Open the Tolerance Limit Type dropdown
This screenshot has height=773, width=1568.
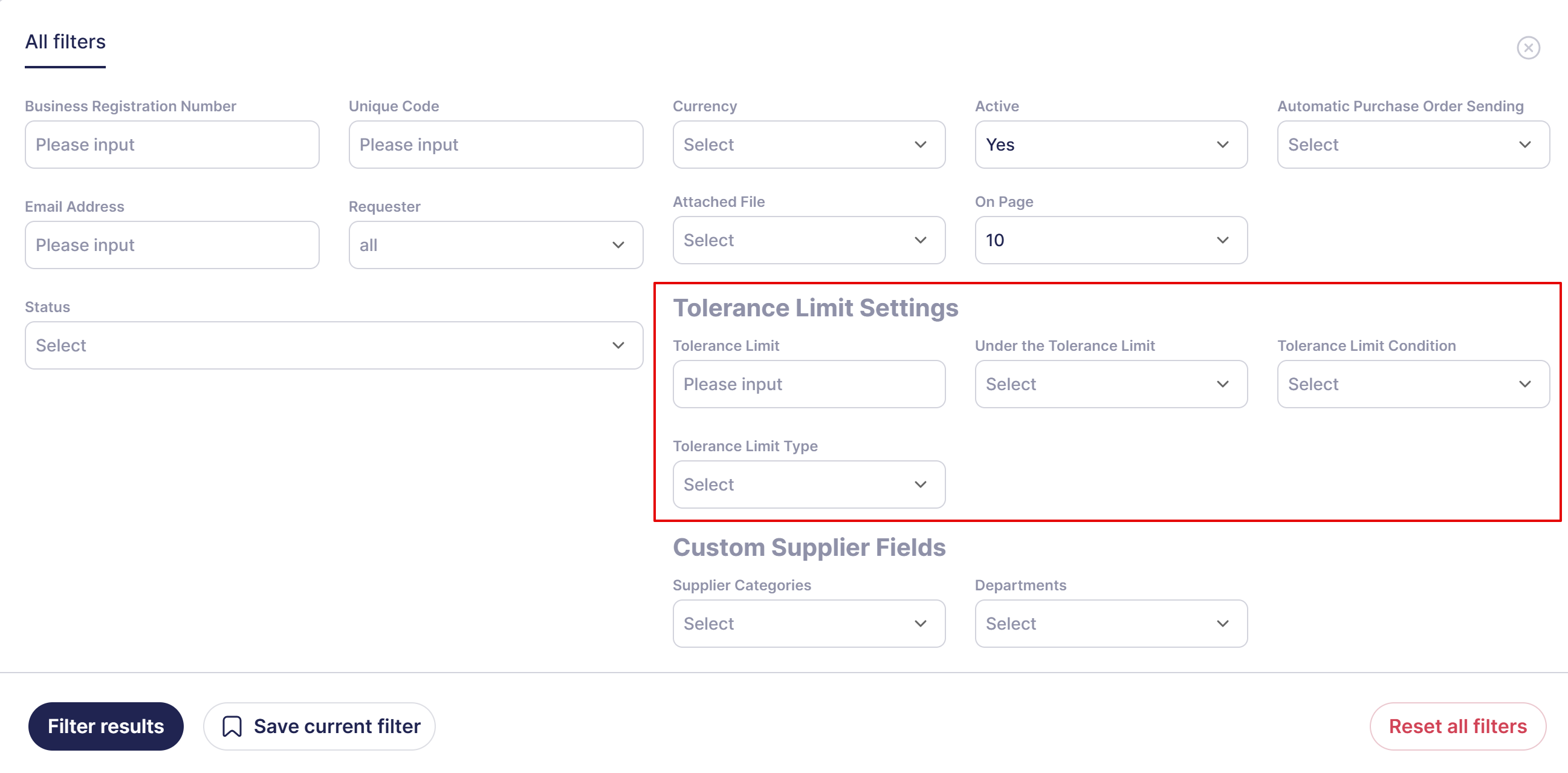[x=808, y=484]
